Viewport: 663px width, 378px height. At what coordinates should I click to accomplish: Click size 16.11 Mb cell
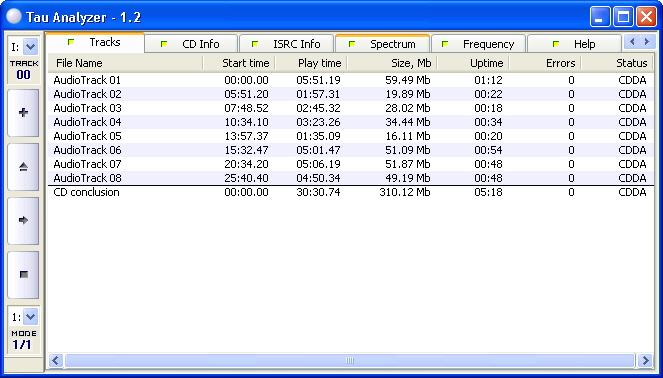(x=408, y=136)
